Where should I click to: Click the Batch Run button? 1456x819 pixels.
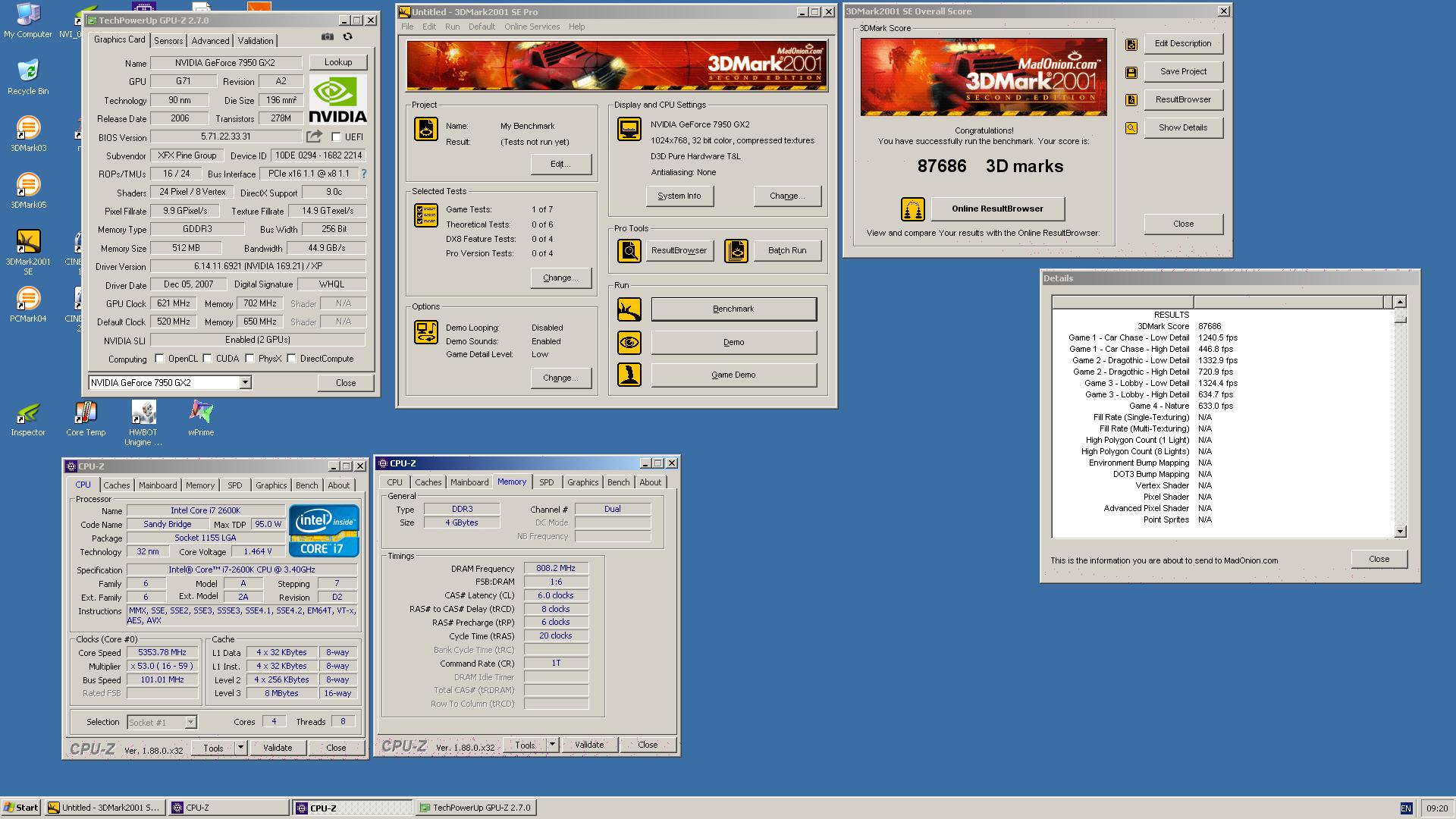[x=787, y=250]
